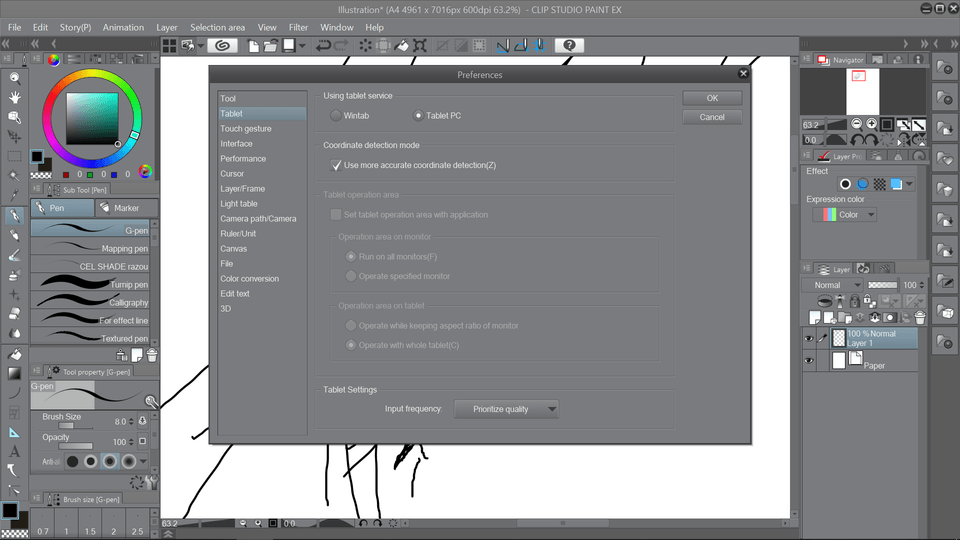960x540 pixels.
Task: Select the Tablet PC radio button
Action: (x=418, y=115)
